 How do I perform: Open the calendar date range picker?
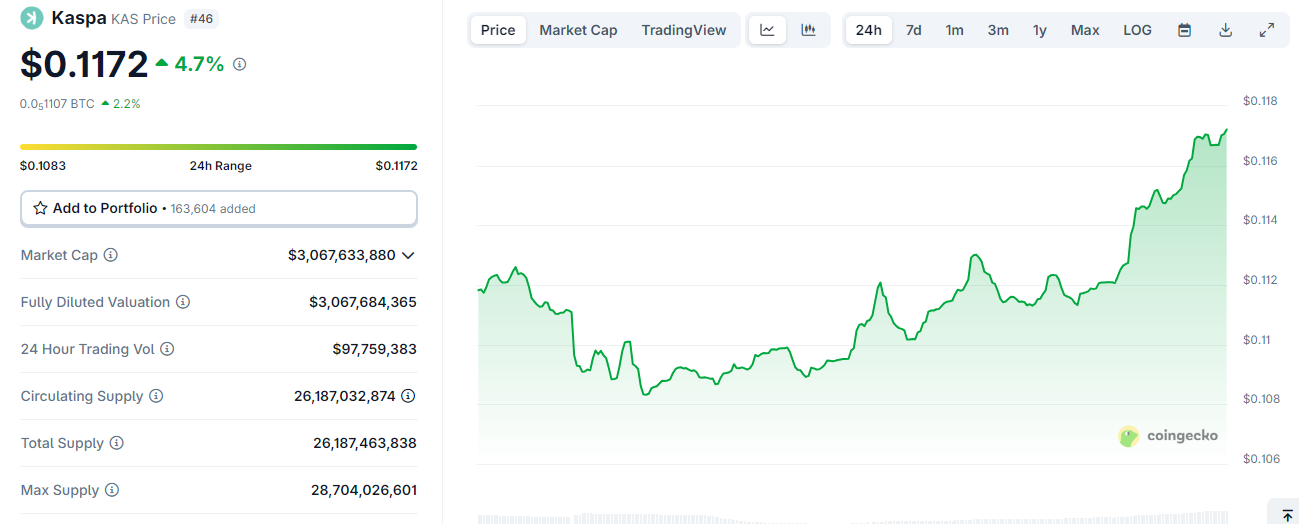coord(1184,30)
